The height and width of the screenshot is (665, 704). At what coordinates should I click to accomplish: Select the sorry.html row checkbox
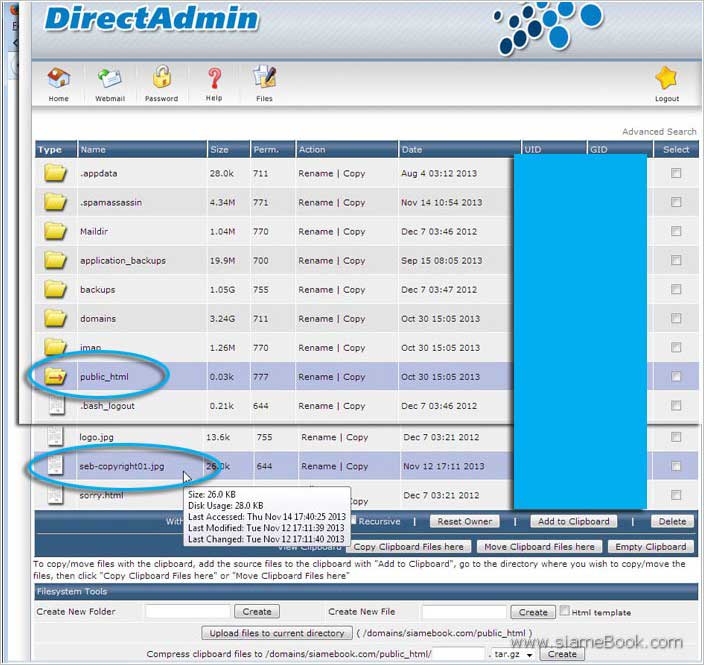(x=676, y=494)
